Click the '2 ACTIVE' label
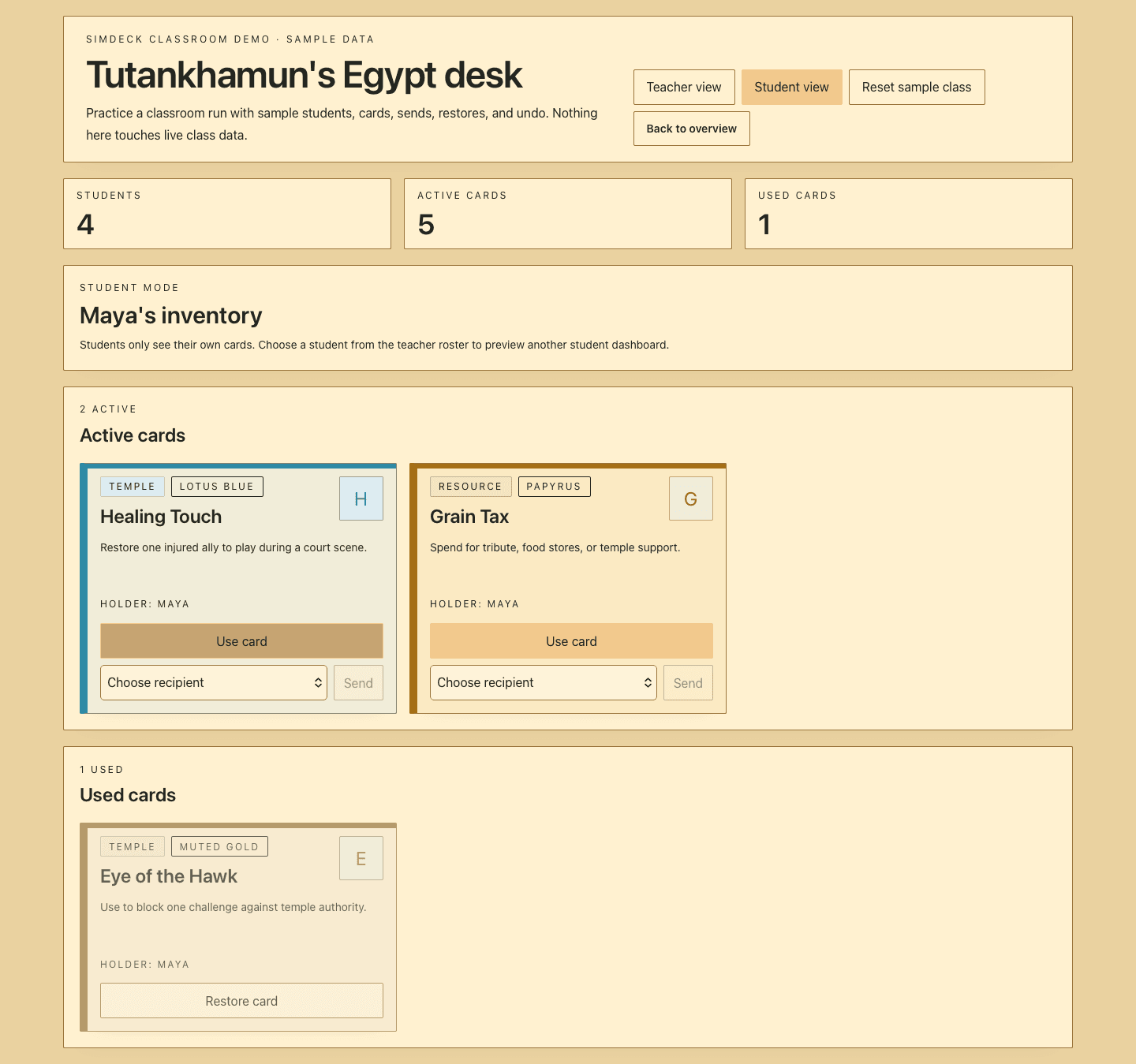This screenshot has width=1136, height=1064. click(x=109, y=409)
